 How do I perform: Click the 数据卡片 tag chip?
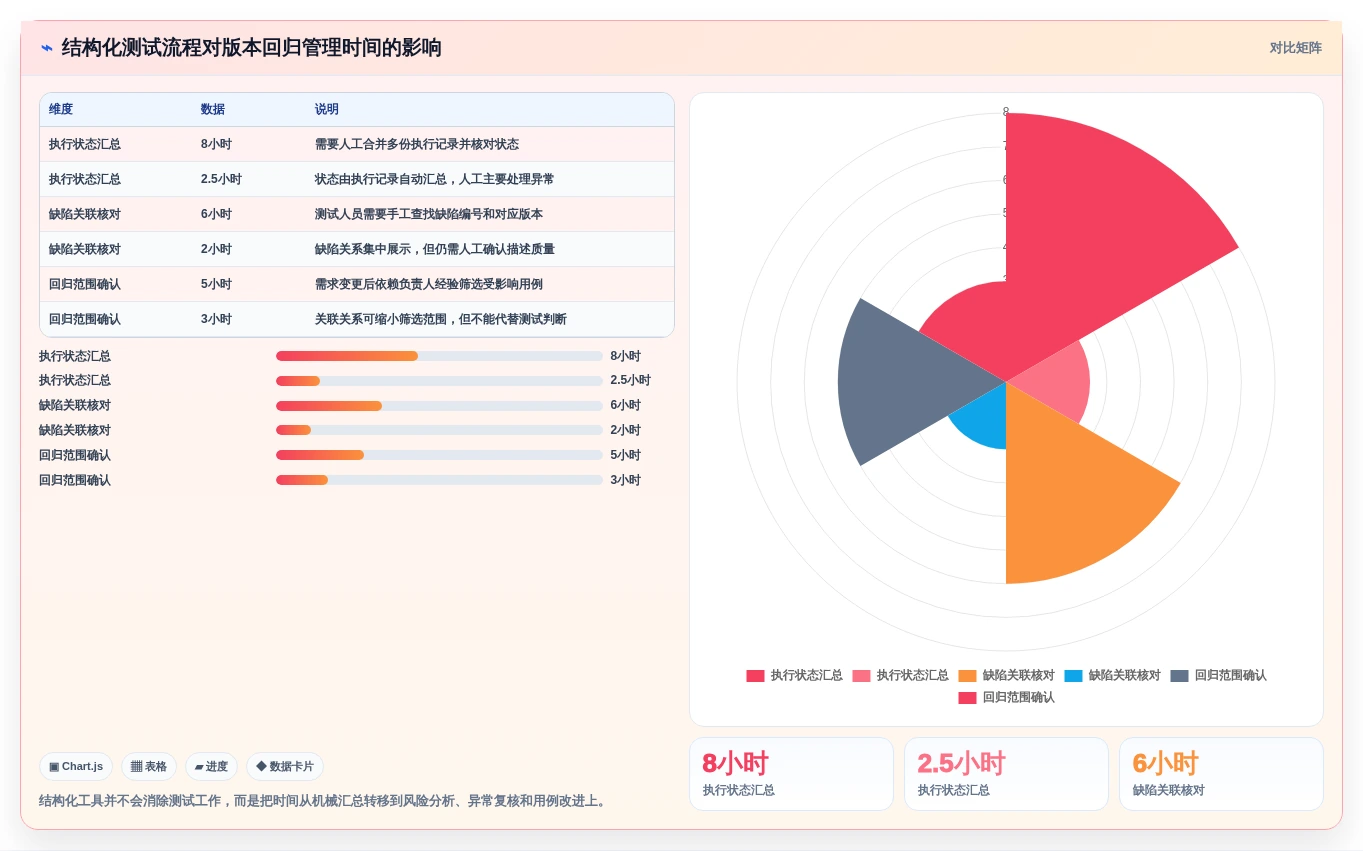point(285,767)
